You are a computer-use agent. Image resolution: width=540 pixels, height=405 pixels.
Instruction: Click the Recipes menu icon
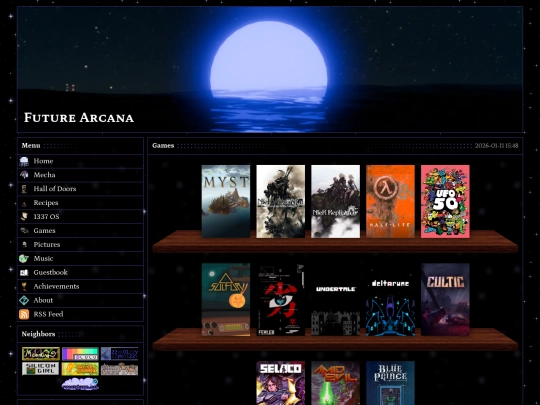coord(24,203)
